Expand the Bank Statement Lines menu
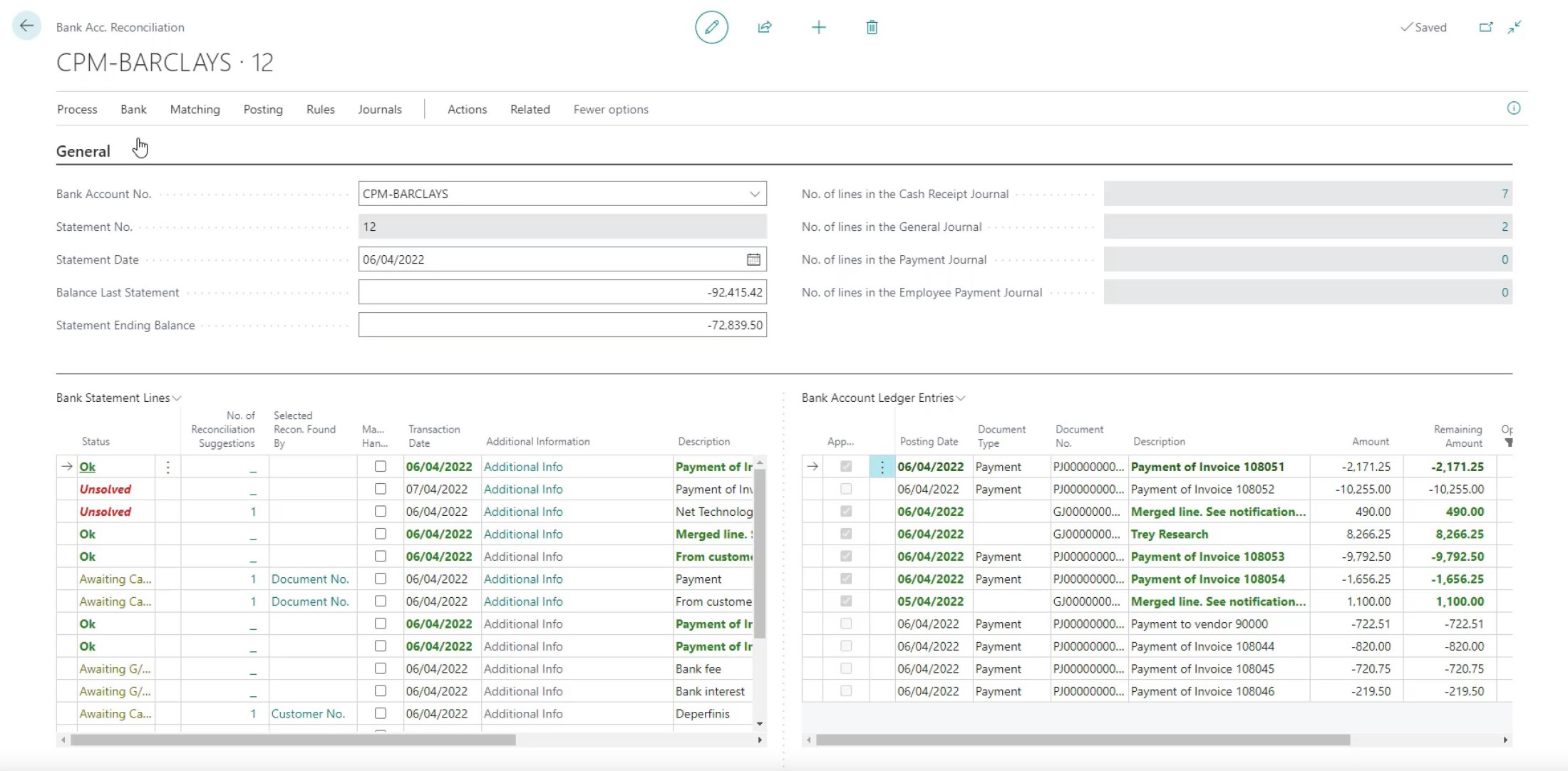 click(118, 398)
